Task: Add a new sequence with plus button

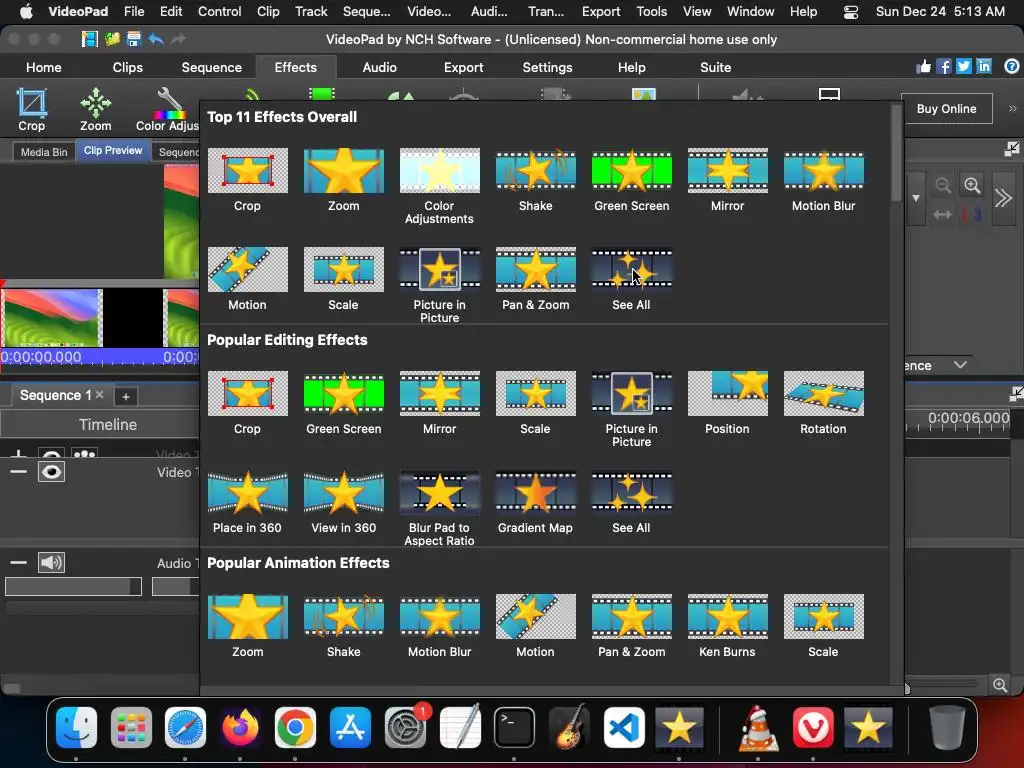Action: [126, 396]
